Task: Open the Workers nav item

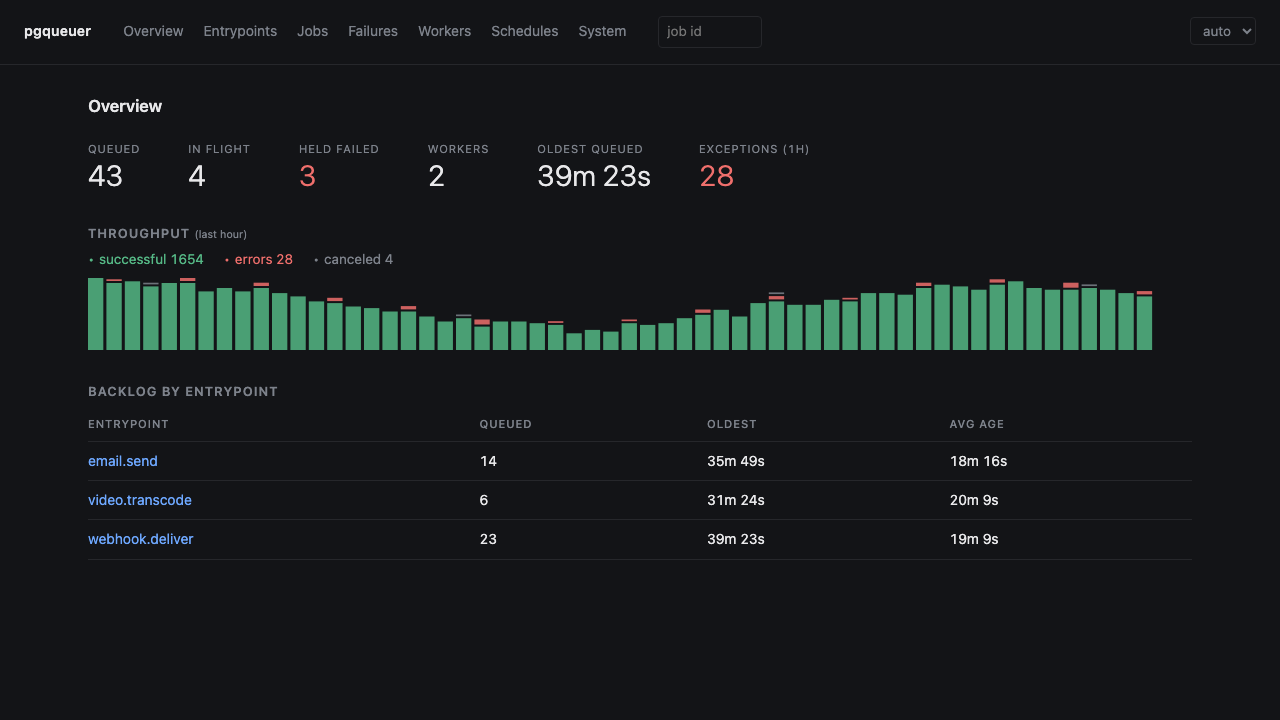Action: pos(444,31)
